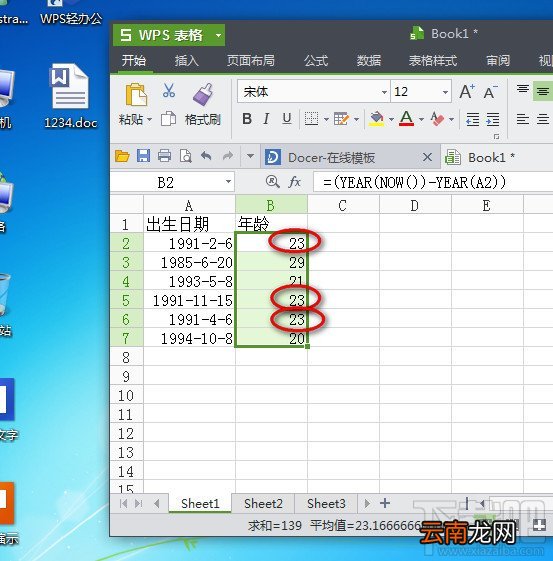Screen dimensions: 553x561
Task: Switch to Sheet2 tab
Action: pyautogui.click(x=263, y=503)
